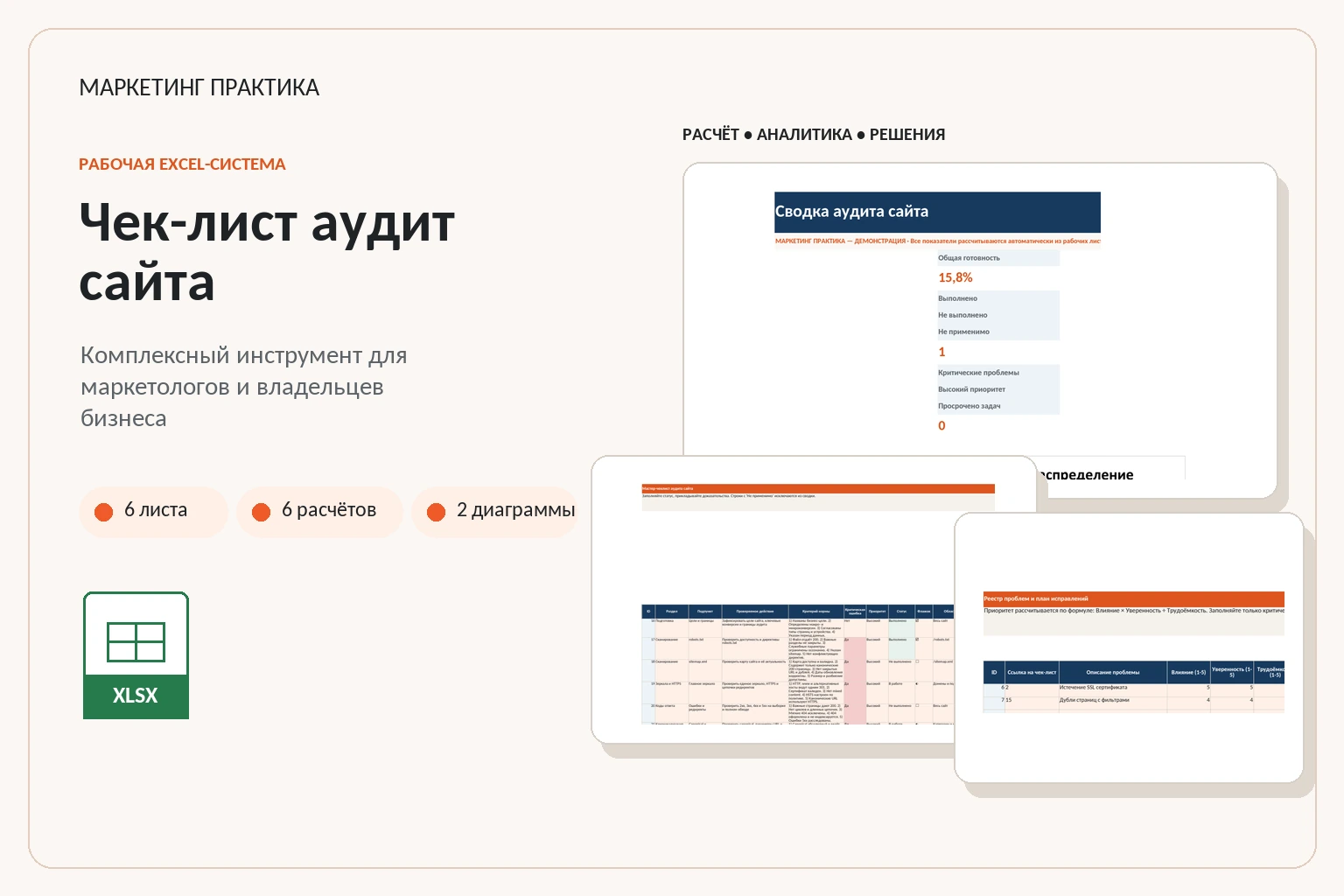The image size is (1344, 896).
Task: Open the master checklist table preview
Action: 799,663
